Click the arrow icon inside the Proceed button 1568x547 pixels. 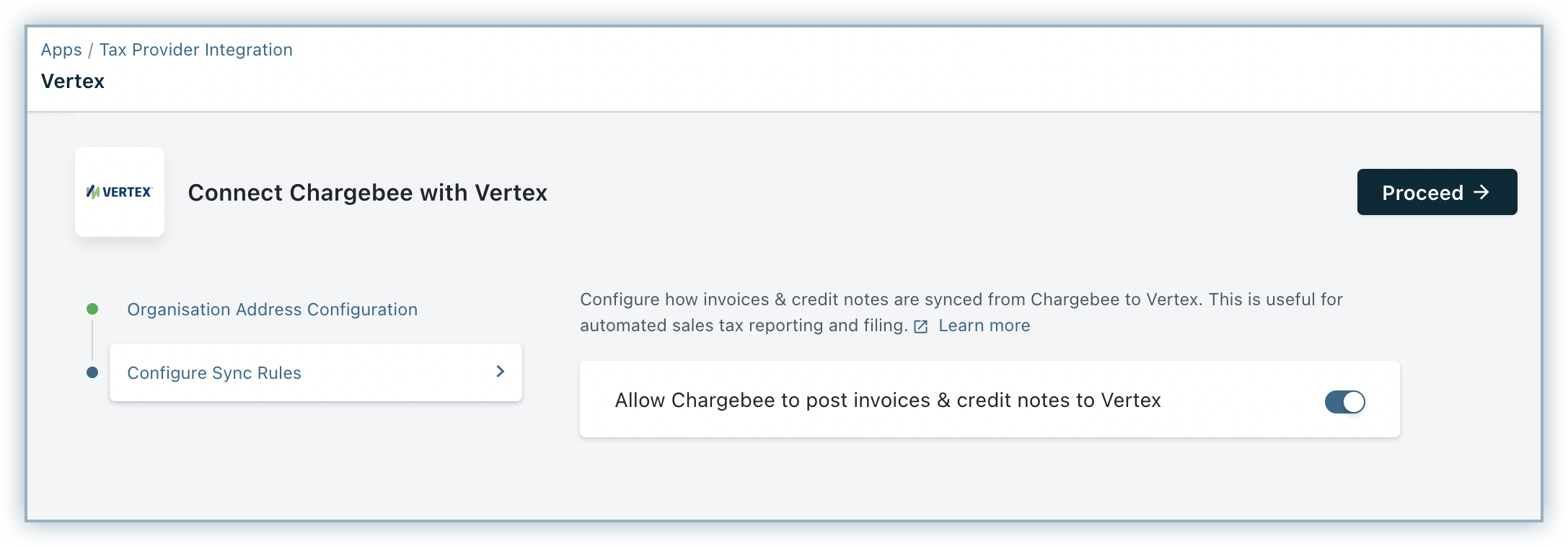(1481, 192)
